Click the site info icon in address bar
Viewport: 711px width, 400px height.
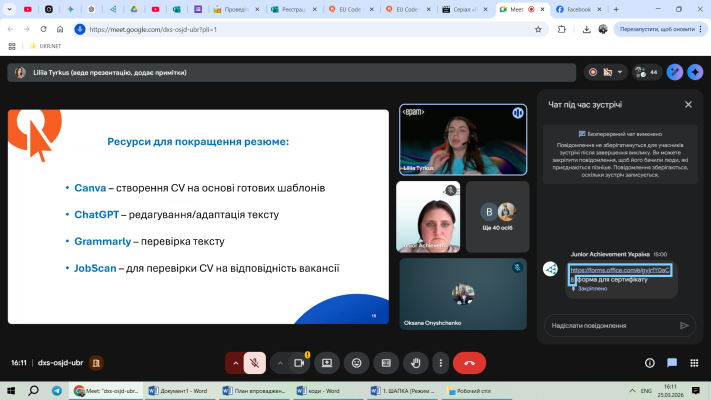(80, 29)
